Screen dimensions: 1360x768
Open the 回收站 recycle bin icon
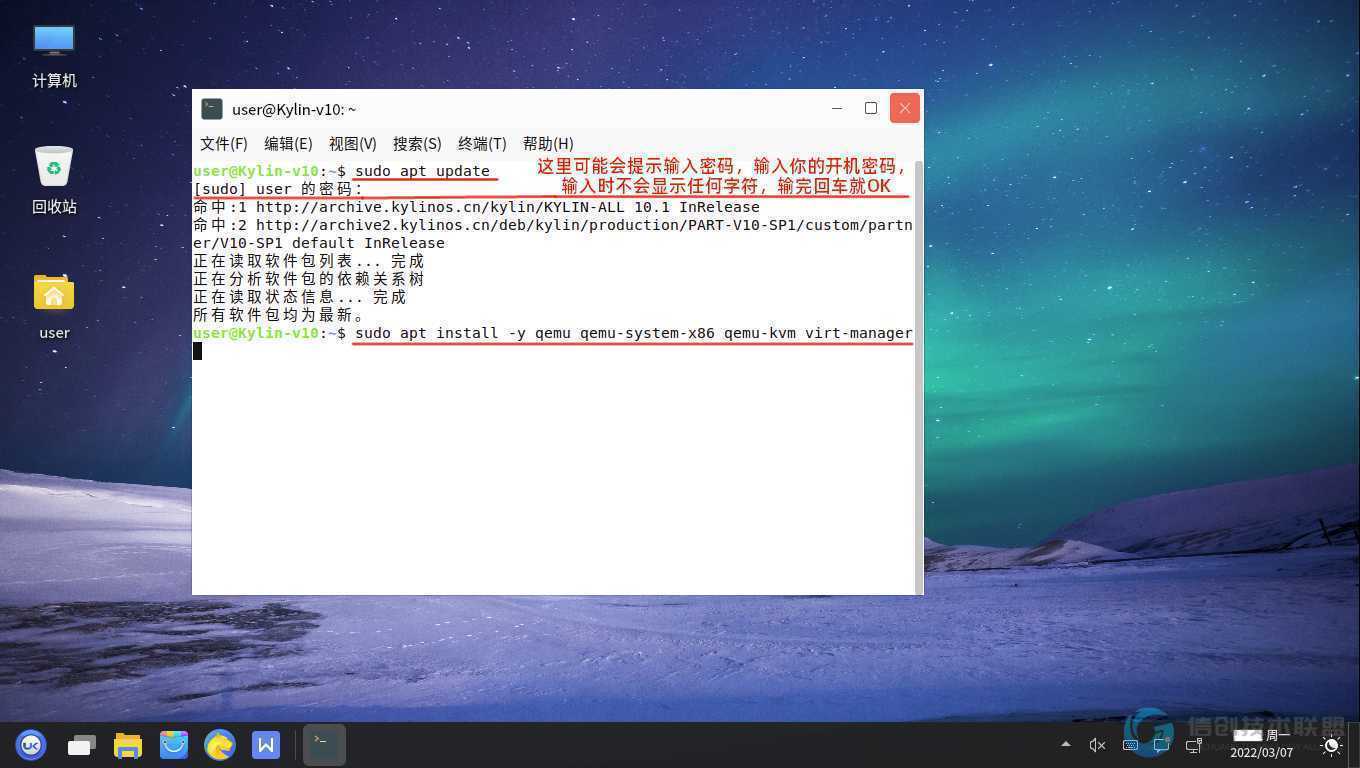(54, 181)
